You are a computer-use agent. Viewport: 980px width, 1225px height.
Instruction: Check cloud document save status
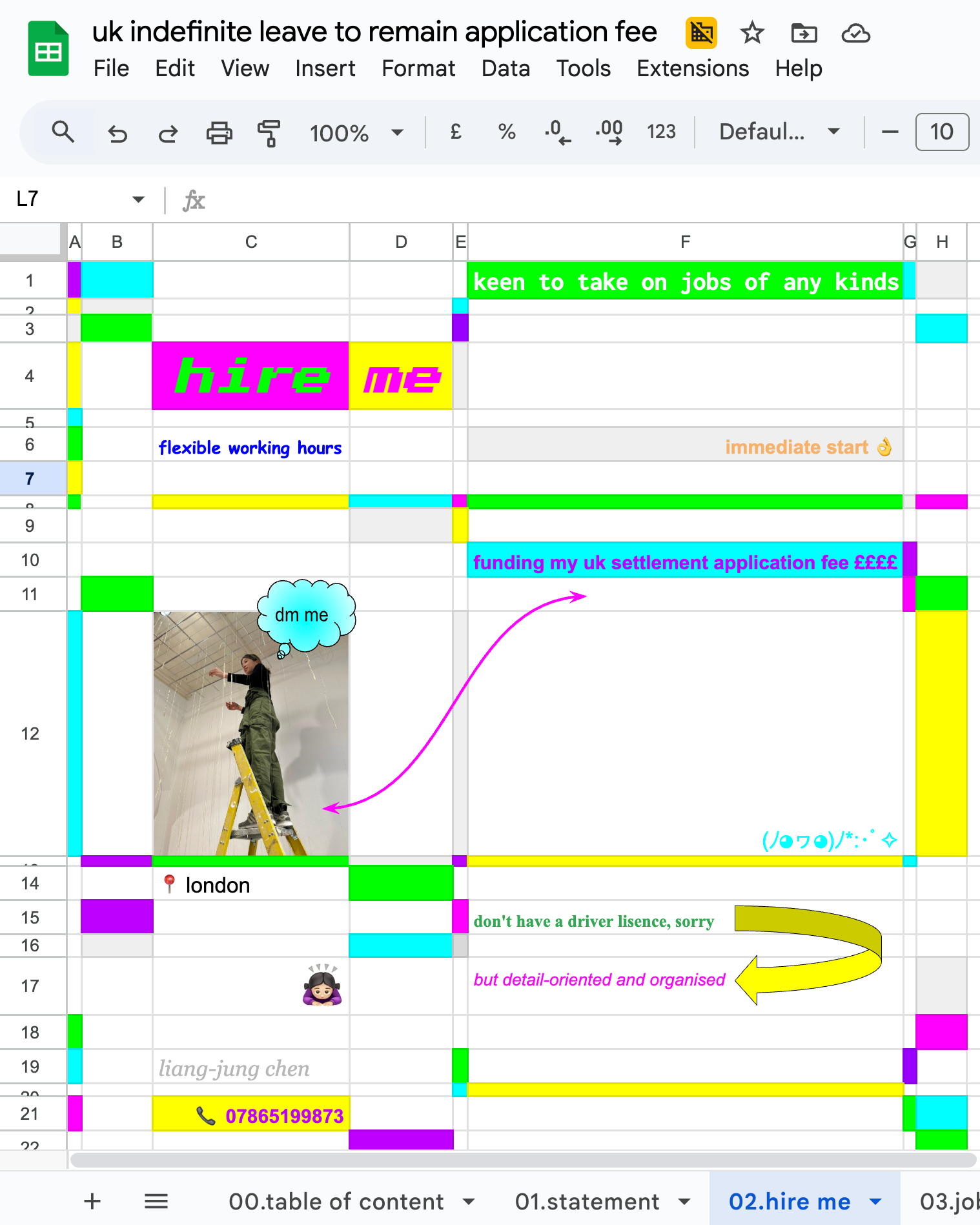pyautogui.click(x=855, y=33)
